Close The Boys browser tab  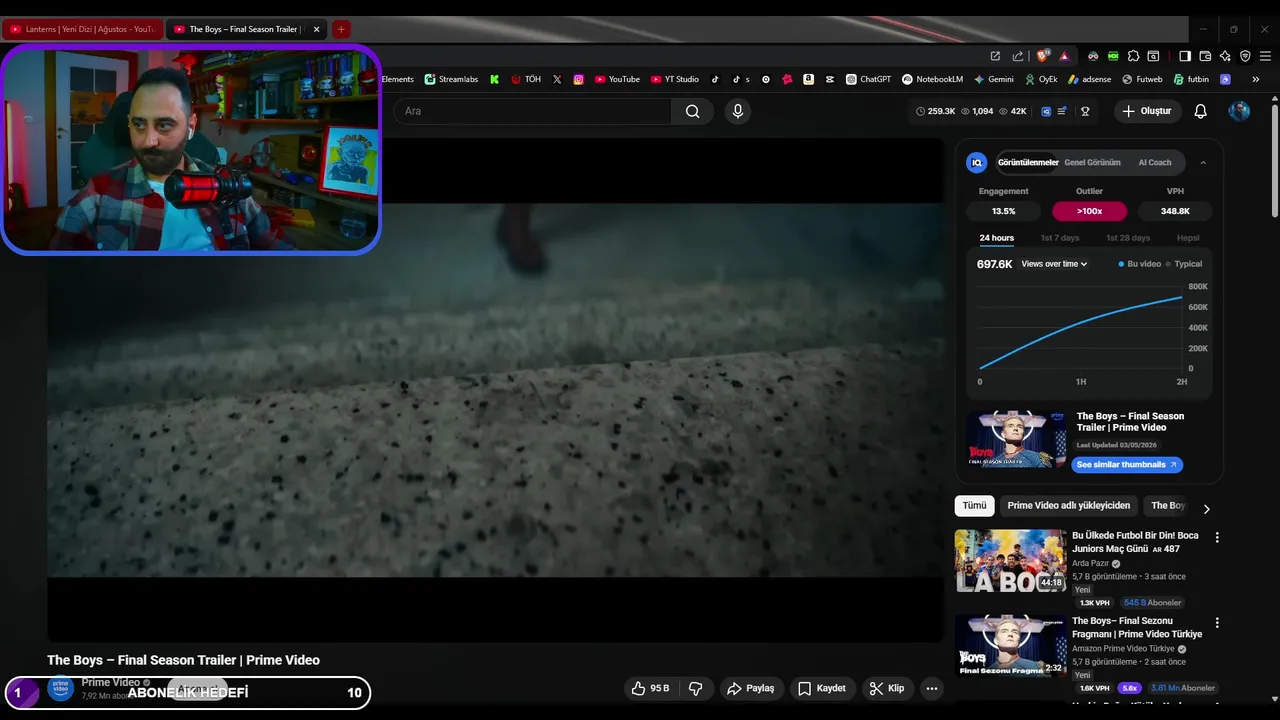click(x=316, y=29)
